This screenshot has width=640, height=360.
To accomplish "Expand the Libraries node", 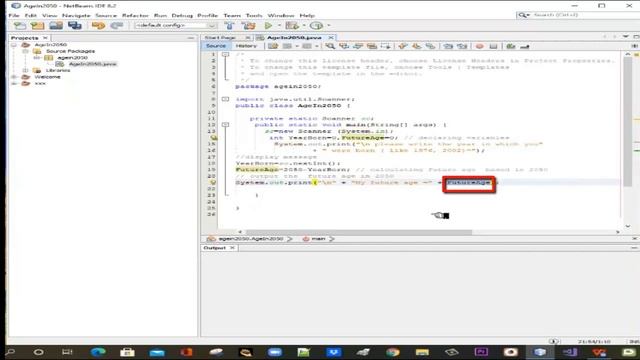I will pos(25,71).
